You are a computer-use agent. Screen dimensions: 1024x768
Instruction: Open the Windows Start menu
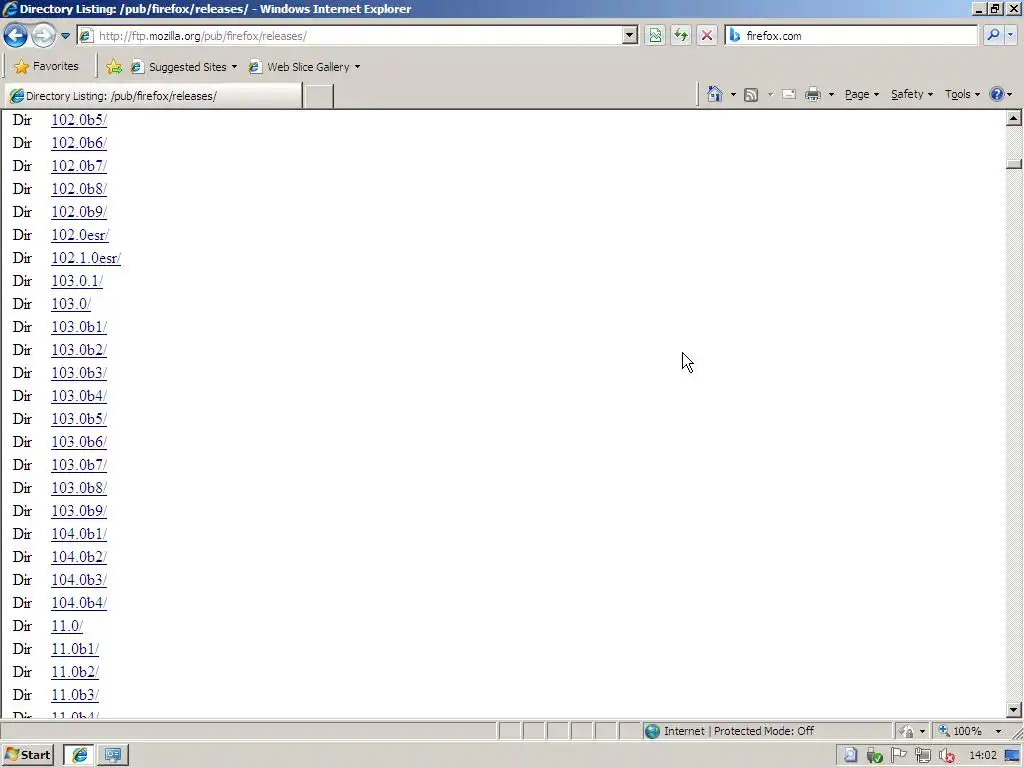point(27,755)
